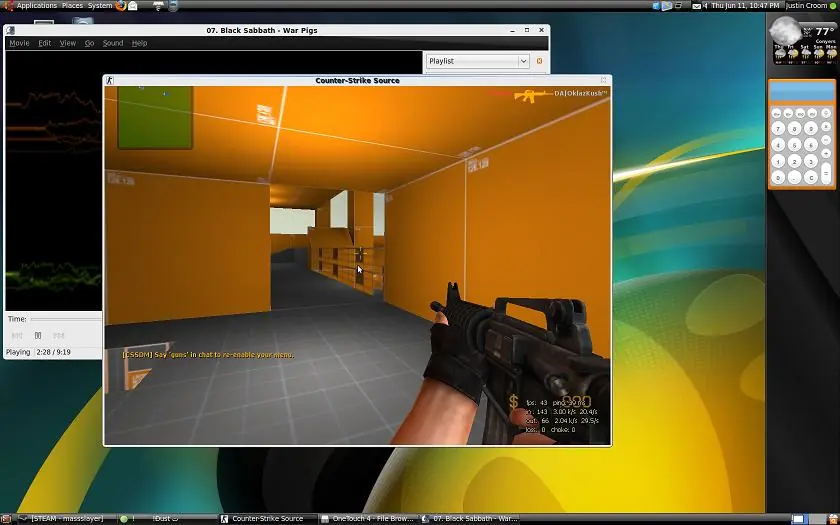Pause playback in the media player
Viewport: 840px width, 525px height.
[x=38, y=336]
